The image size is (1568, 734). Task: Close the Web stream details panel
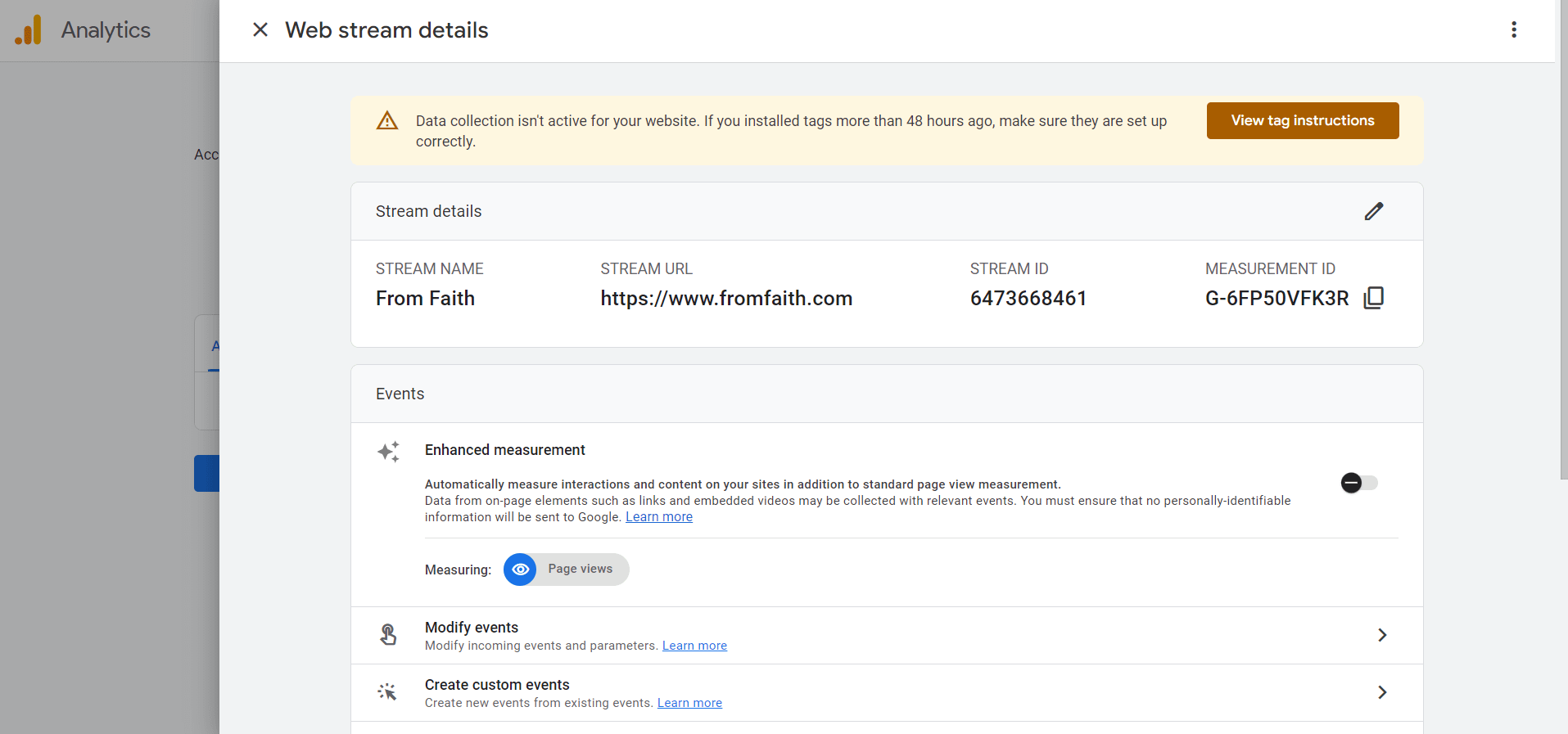(x=260, y=30)
